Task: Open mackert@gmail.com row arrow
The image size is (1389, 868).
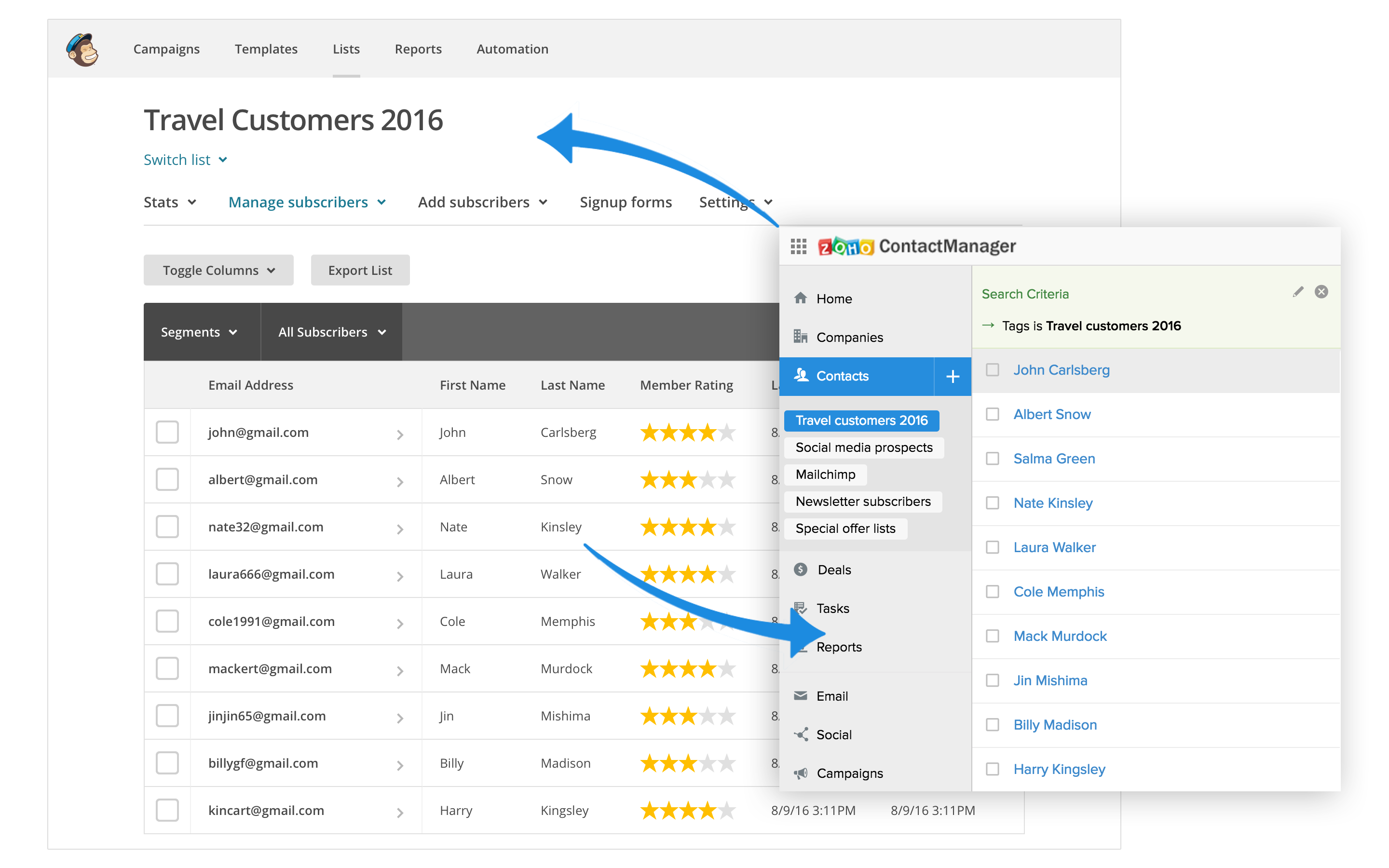Action: coord(400,670)
